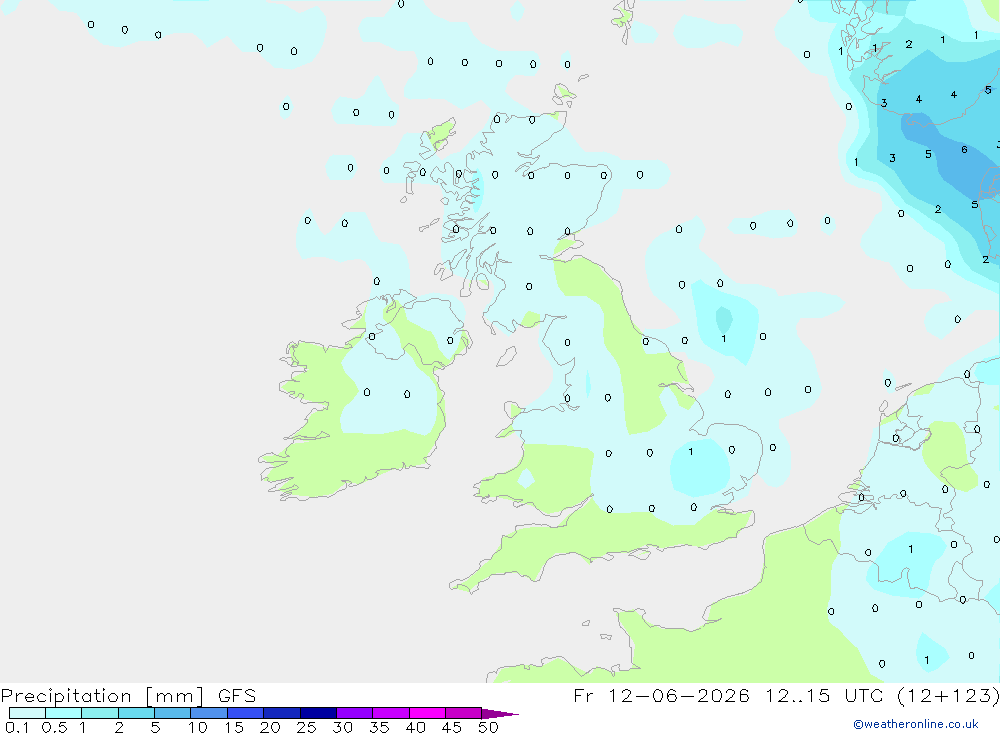This screenshot has height=733, width=1000.
Task: Select the 2–5 mm legend color swatch
Action: pyautogui.click(x=136, y=713)
